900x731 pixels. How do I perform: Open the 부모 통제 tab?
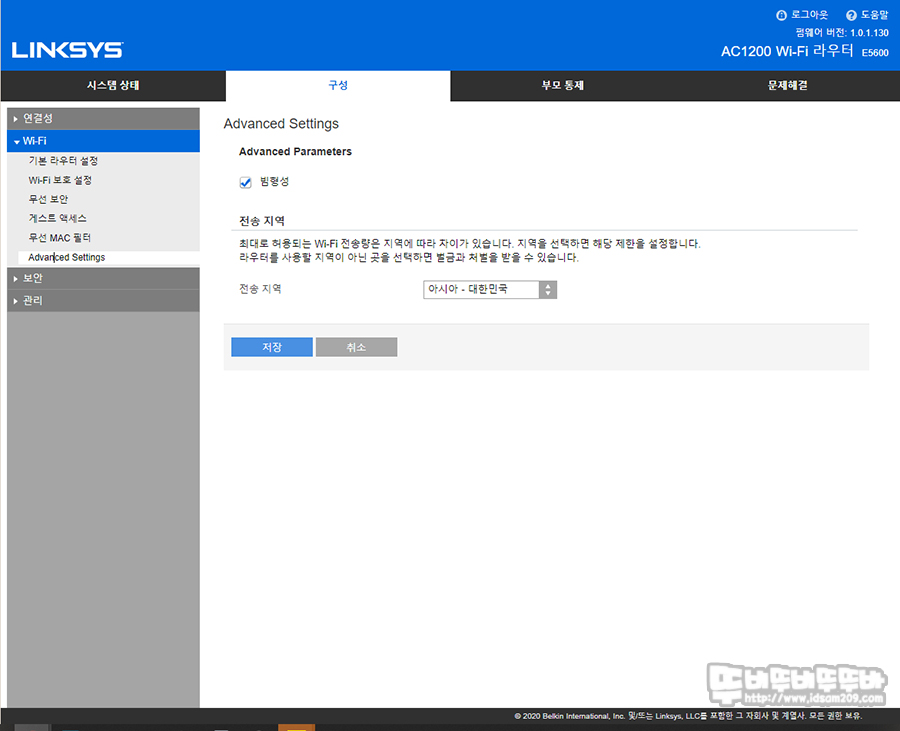(562, 85)
